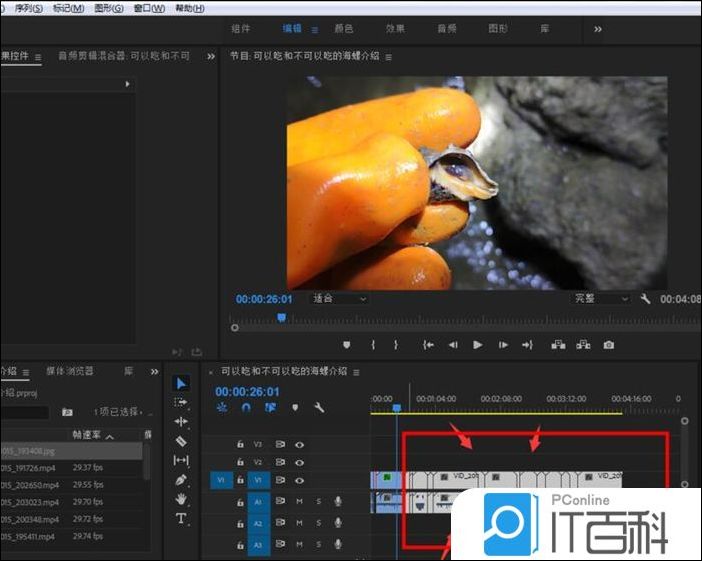Click the program monitor playhead scrubber
702x561 pixels.
281,317
